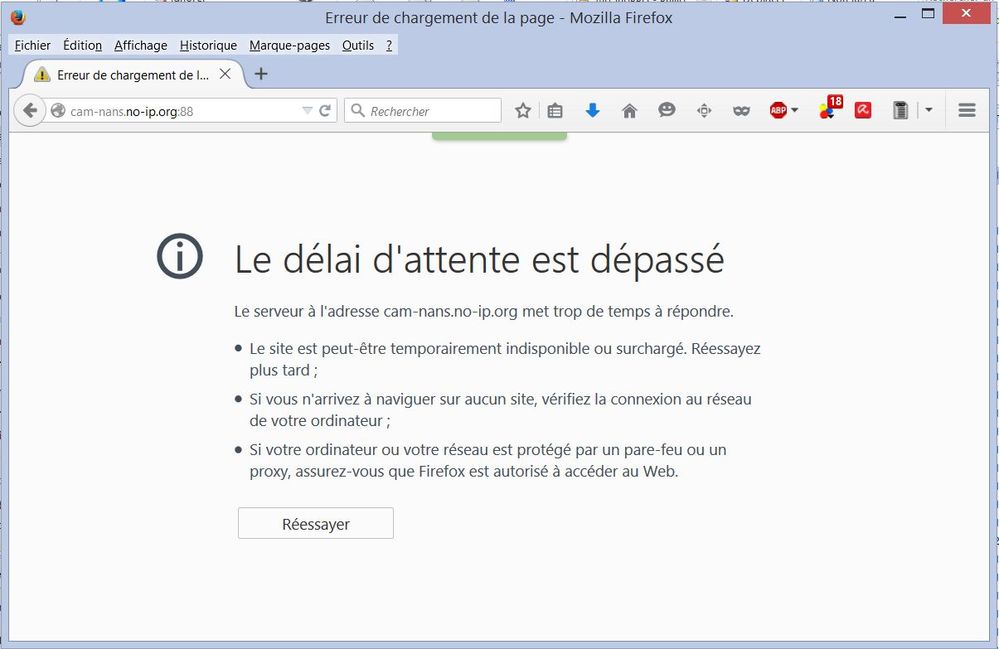
Task: Open the Downloads arrow icon
Action: click(593, 111)
